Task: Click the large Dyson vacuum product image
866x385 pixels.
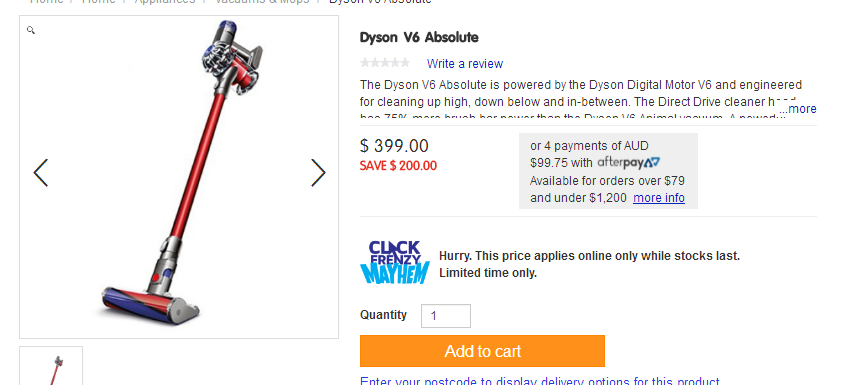Action: click(x=179, y=177)
